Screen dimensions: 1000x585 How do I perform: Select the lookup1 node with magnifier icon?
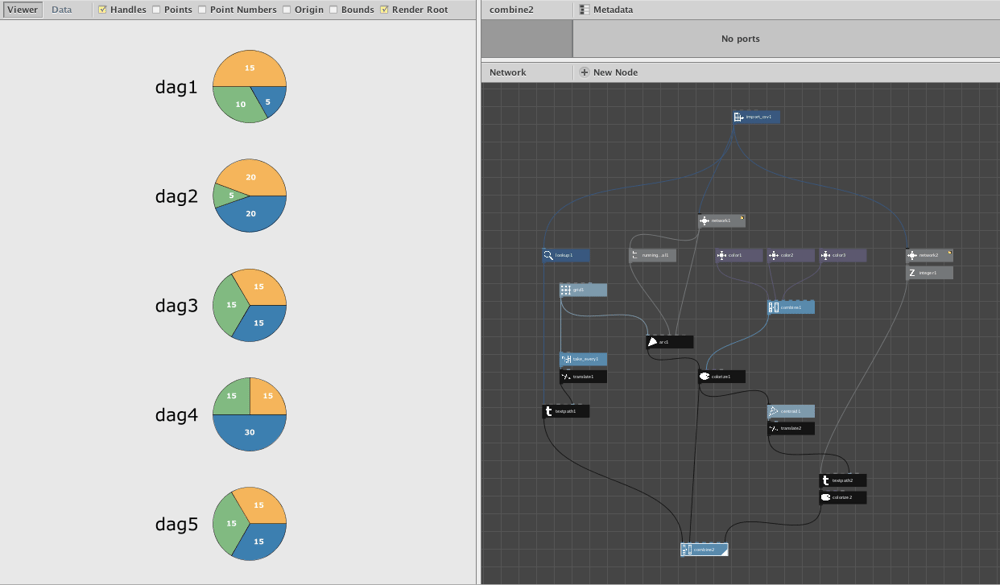[x=566, y=255]
